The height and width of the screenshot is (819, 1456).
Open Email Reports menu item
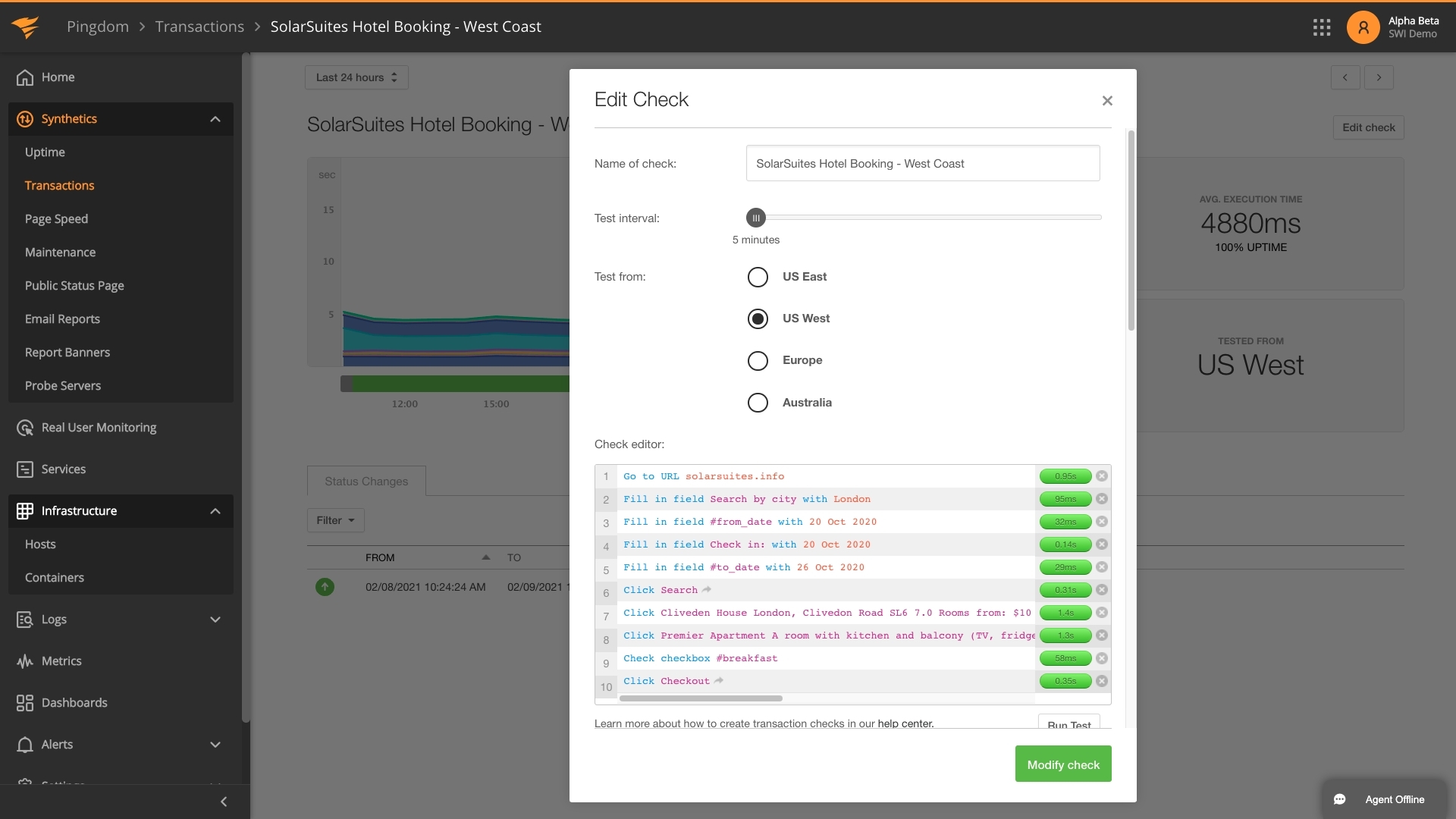62,319
